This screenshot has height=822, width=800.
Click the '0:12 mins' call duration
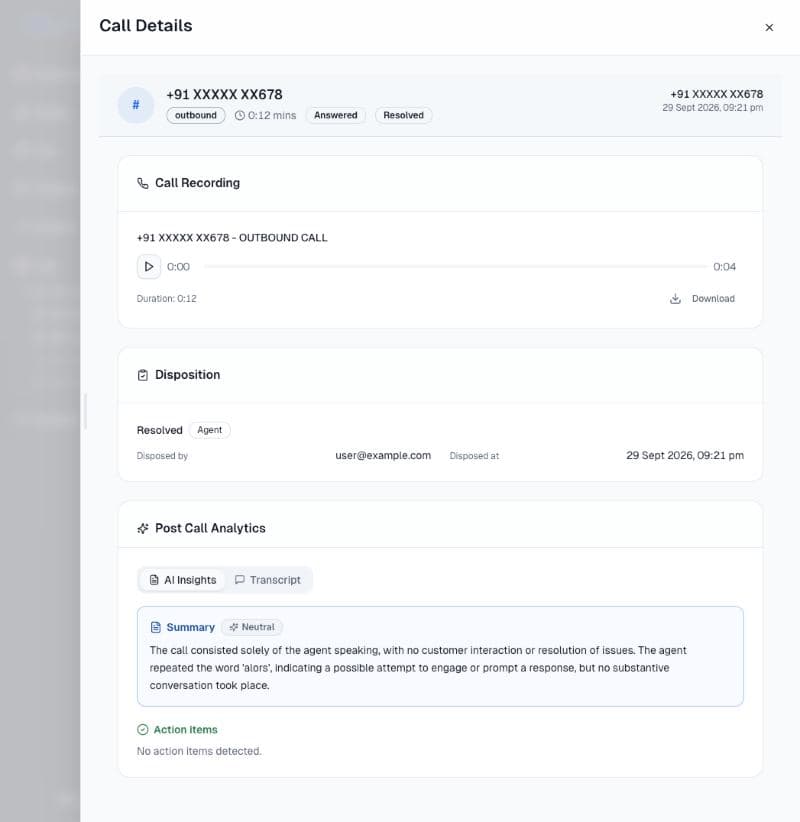click(272, 115)
